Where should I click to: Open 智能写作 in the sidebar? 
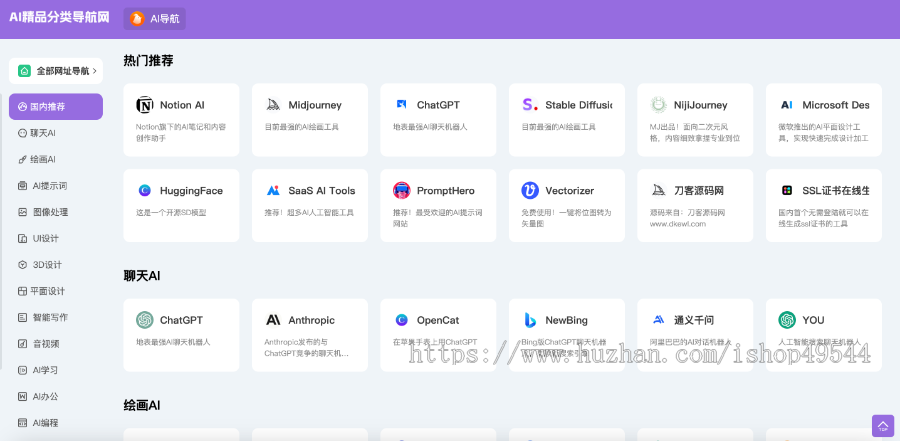(45, 318)
